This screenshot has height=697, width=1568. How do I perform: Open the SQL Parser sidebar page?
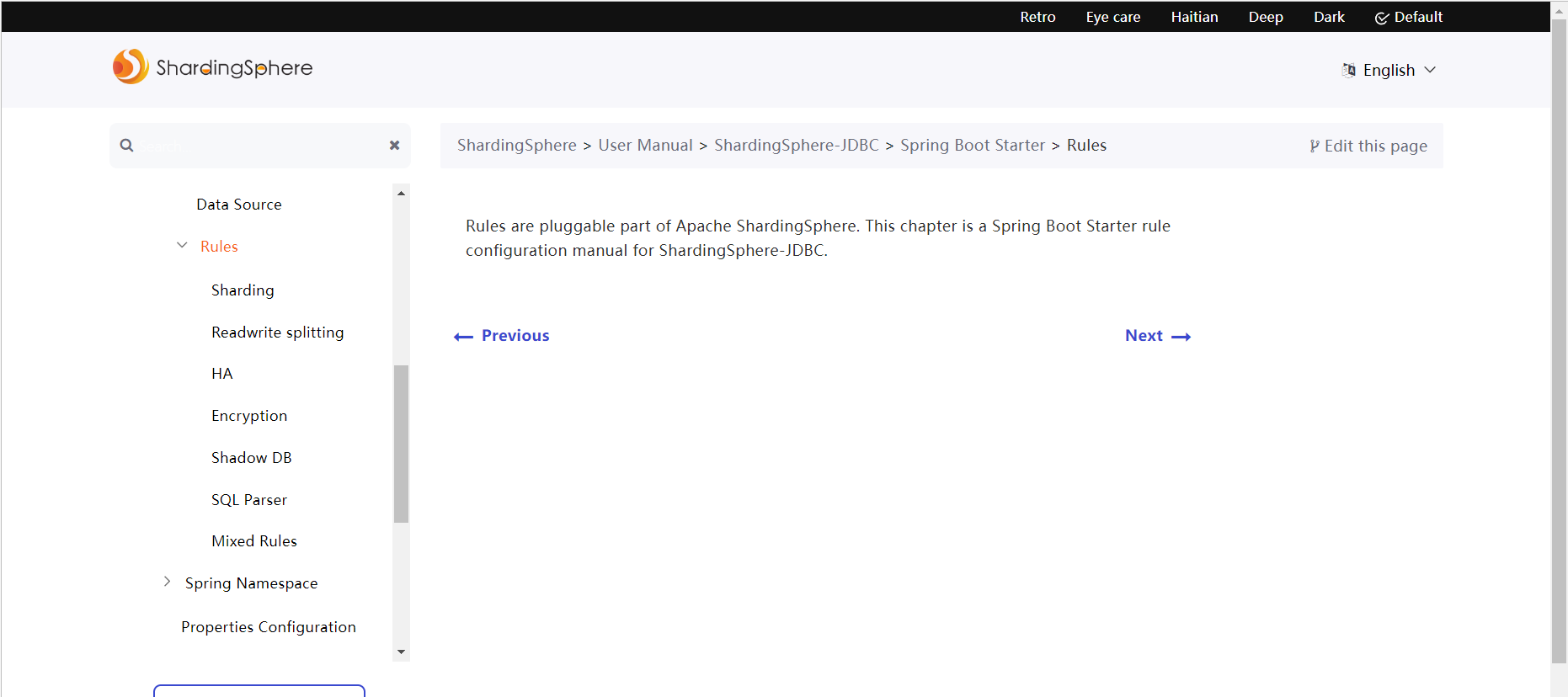coord(249,500)
